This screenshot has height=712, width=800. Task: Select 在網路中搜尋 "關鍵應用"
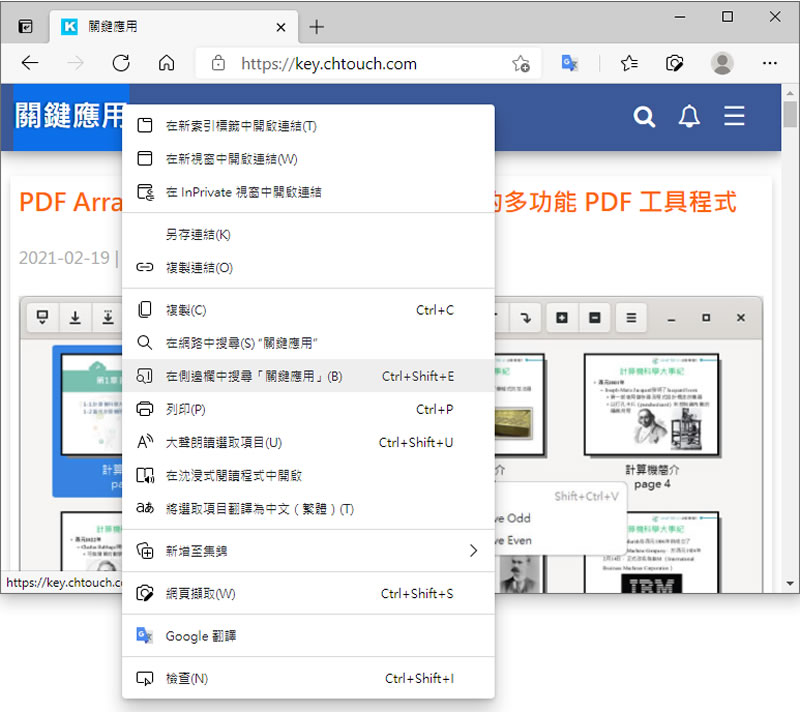[x=308, y=343]
